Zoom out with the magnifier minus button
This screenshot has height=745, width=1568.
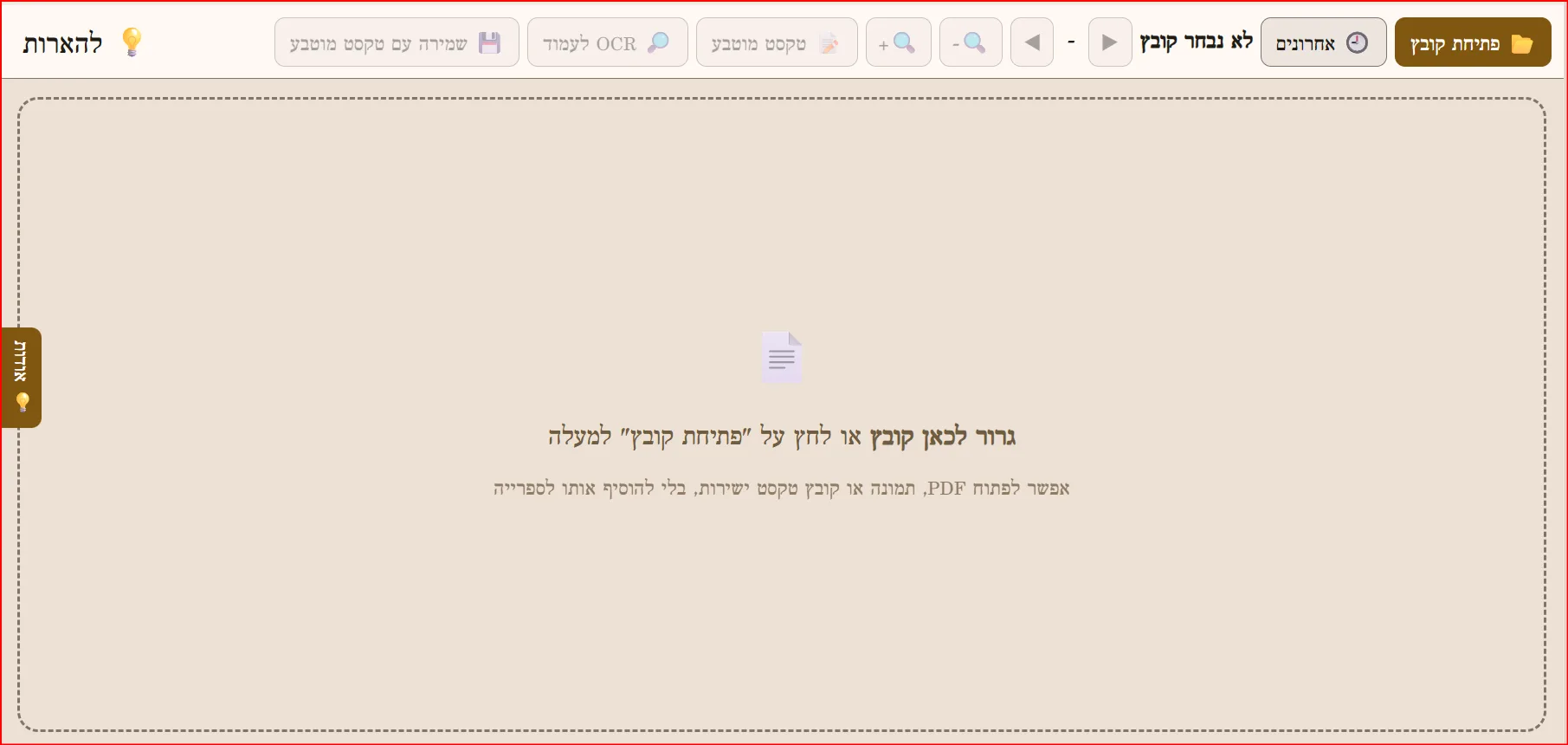coord(971,42)
